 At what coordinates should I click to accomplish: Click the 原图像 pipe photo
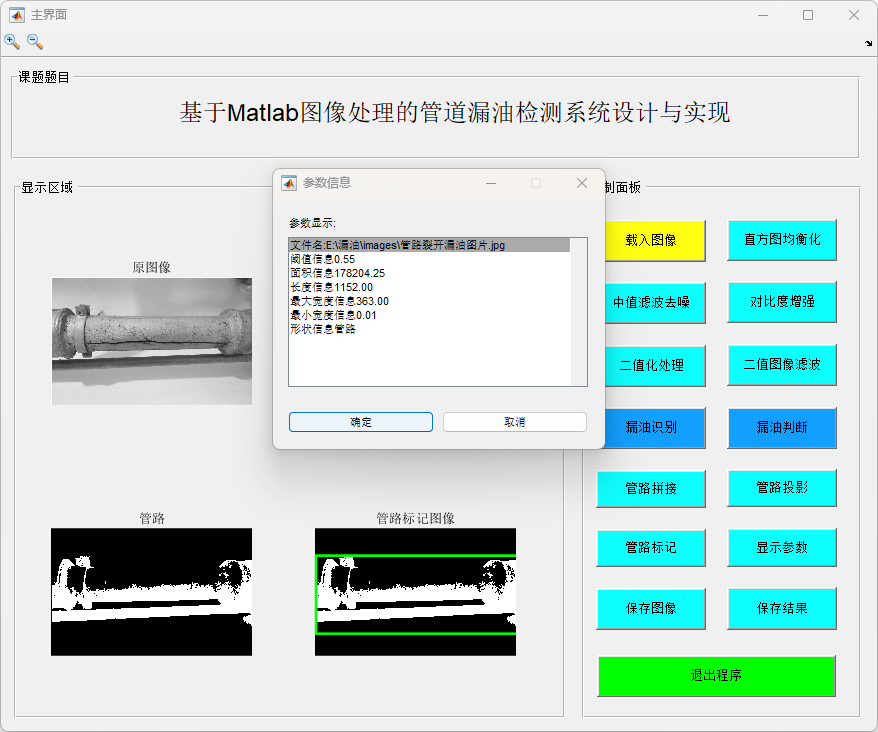pos(152,341)
